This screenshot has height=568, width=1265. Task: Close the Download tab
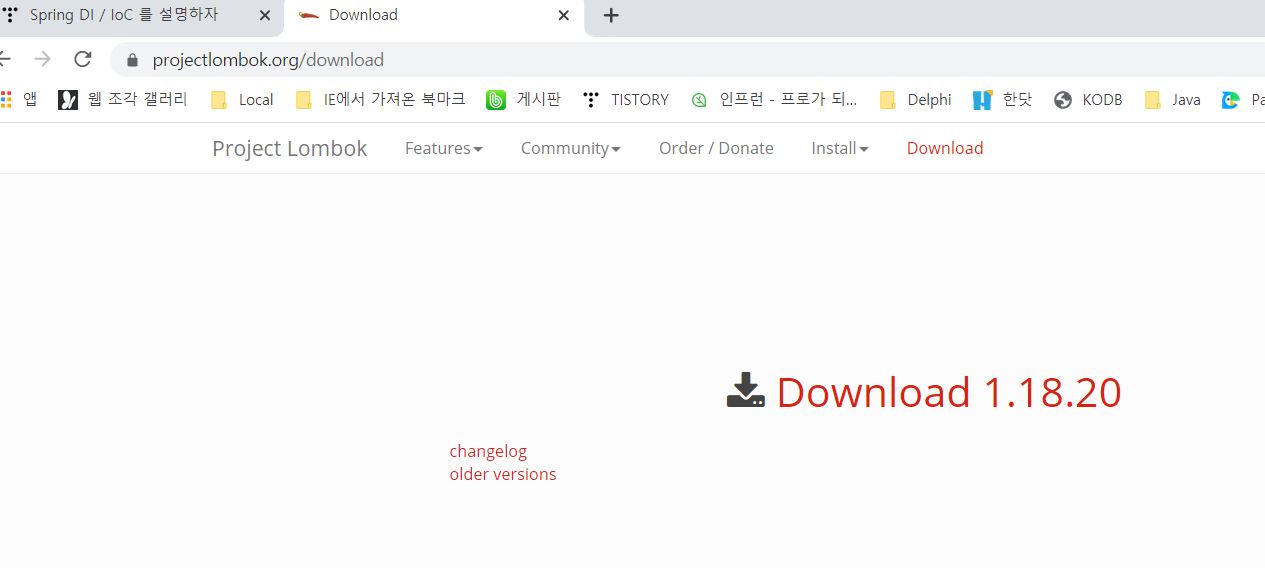[x=564, y=16]
